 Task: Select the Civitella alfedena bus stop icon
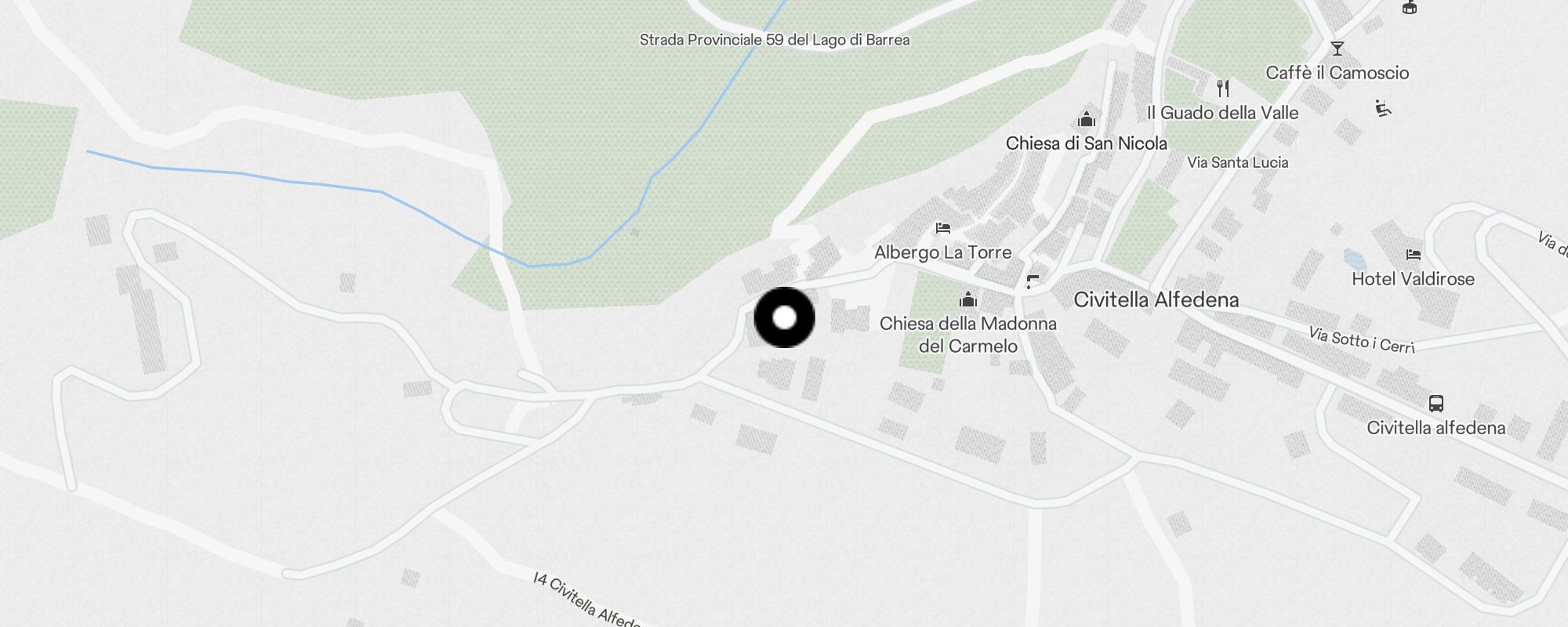[x=1436, y=404]
